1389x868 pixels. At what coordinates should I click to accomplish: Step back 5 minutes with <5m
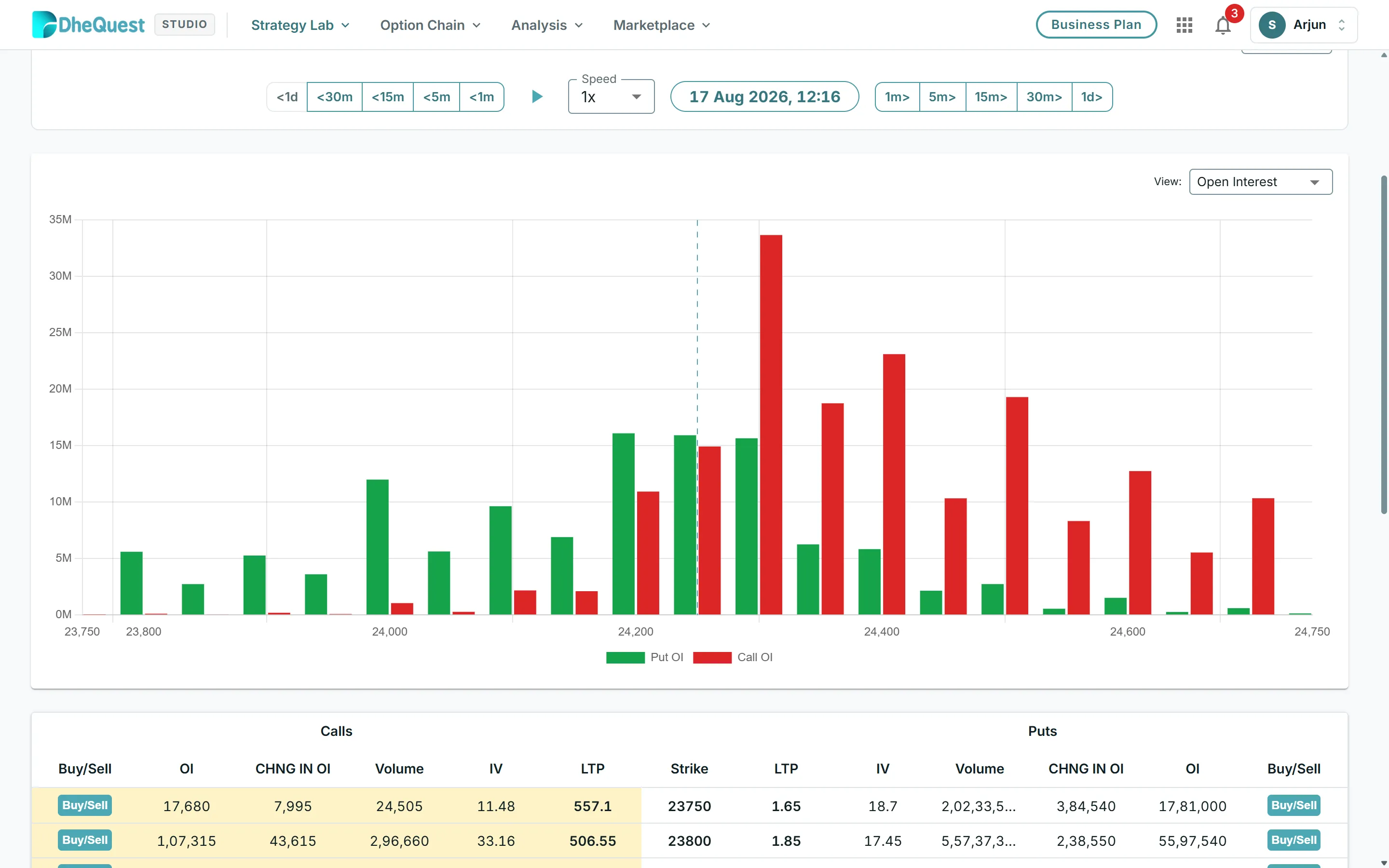coord(436,97)
